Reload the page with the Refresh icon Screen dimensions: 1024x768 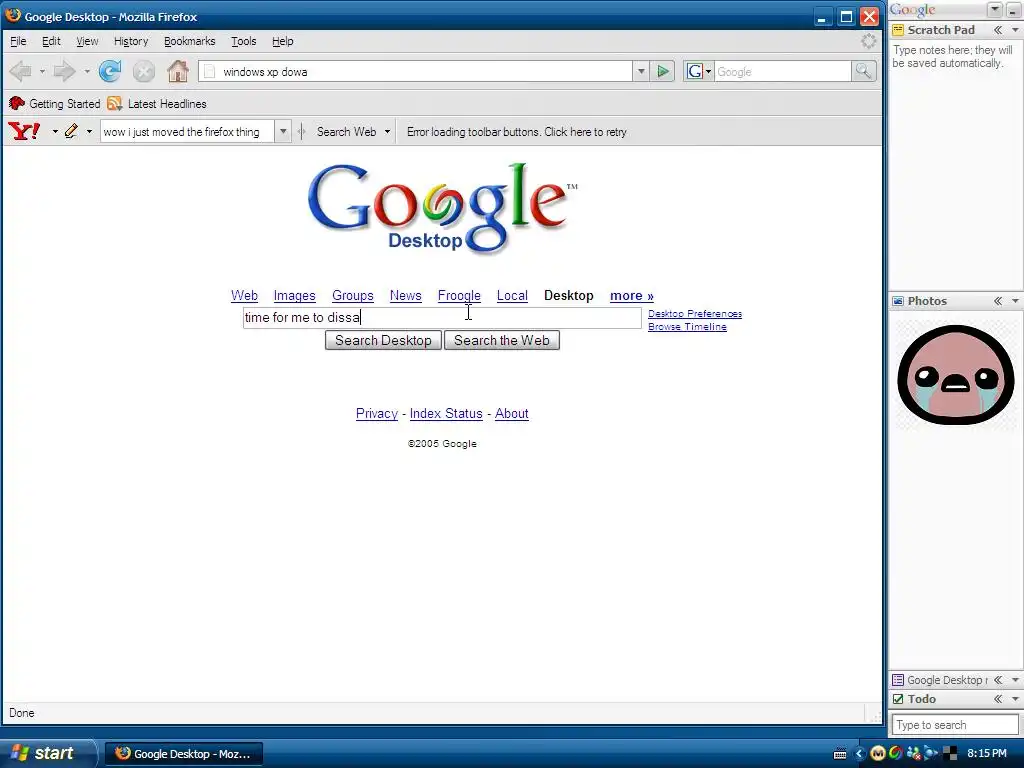(110, 71)
